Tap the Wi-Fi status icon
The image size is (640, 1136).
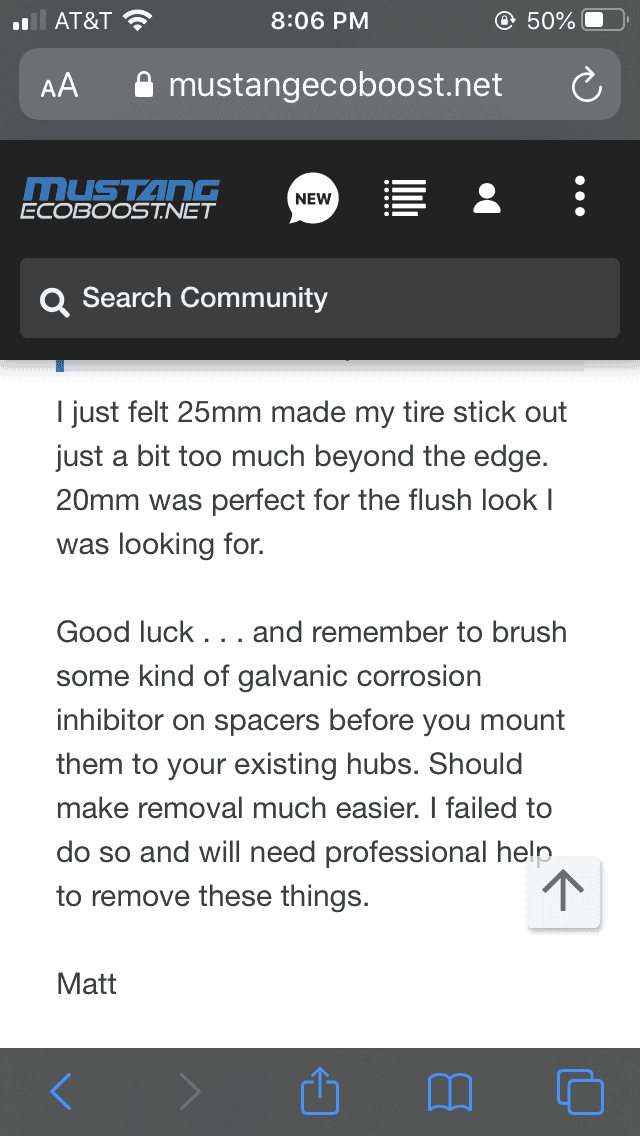coord(138,20)
